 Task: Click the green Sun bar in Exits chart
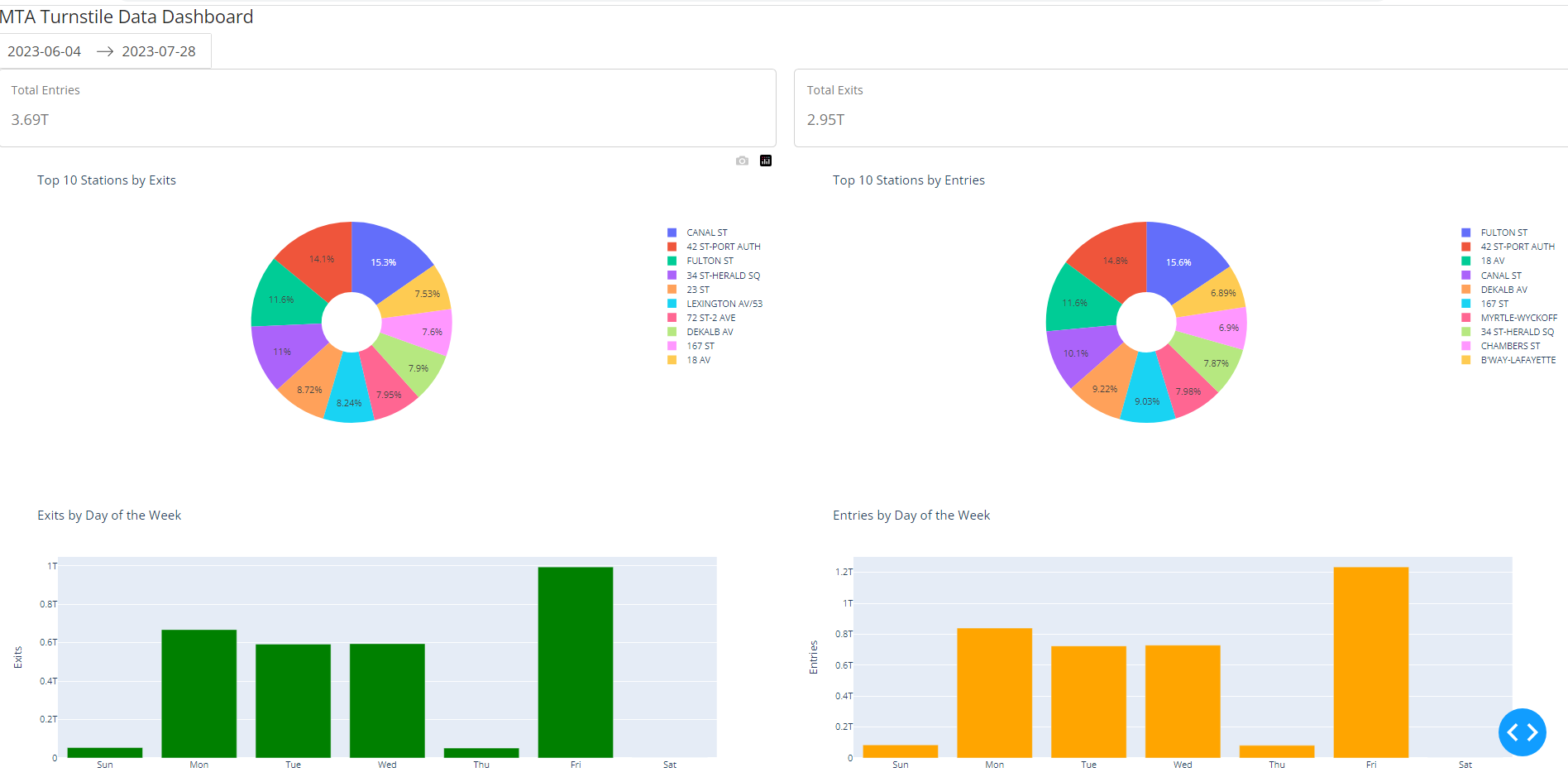pos(105,752)
